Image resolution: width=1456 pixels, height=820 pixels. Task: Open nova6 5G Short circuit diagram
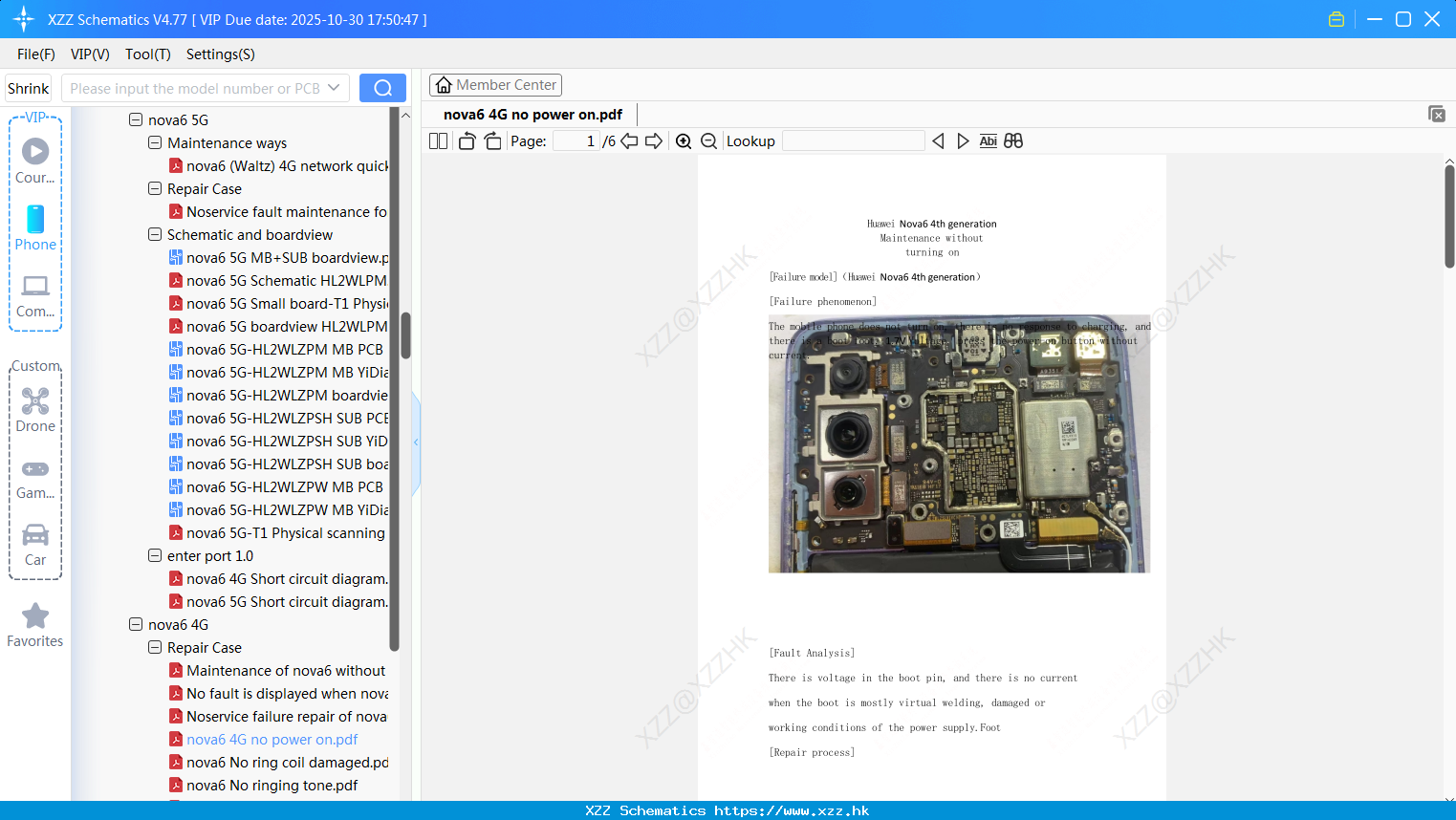click(278, 602)
